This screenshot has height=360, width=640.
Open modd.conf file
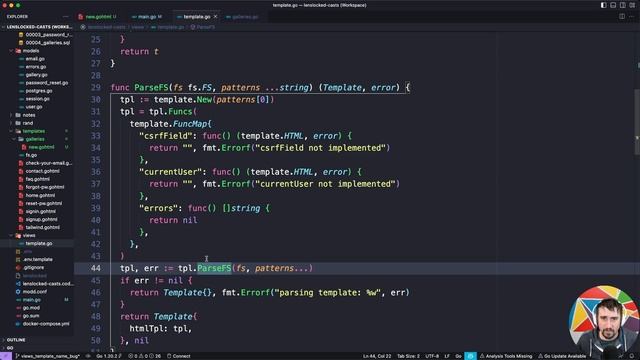pyautogui.click(x=35, y=292)
